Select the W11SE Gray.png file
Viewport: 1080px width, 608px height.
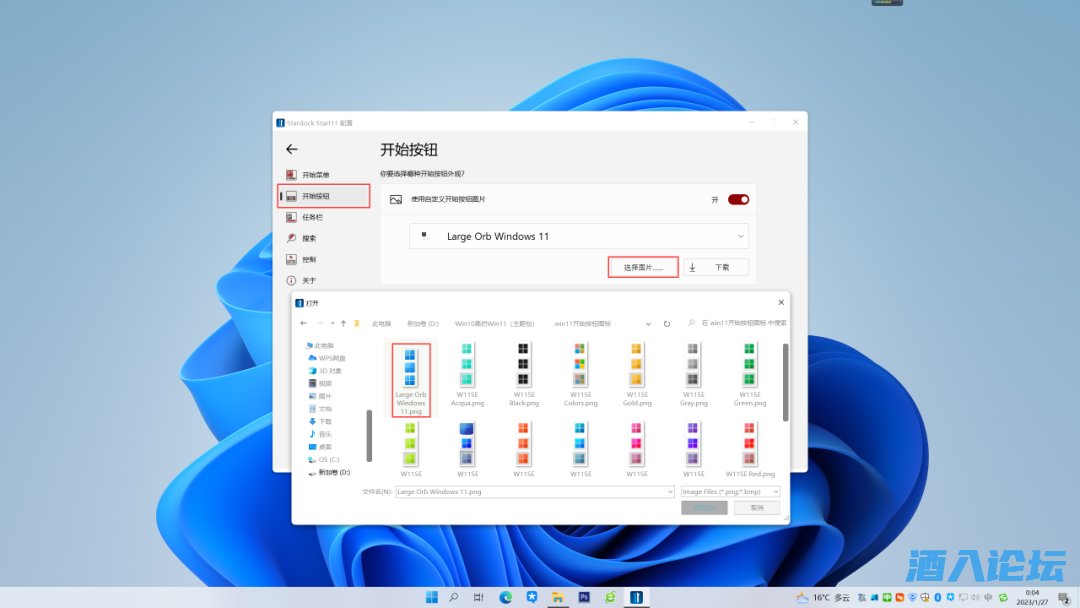click(693, 376)
